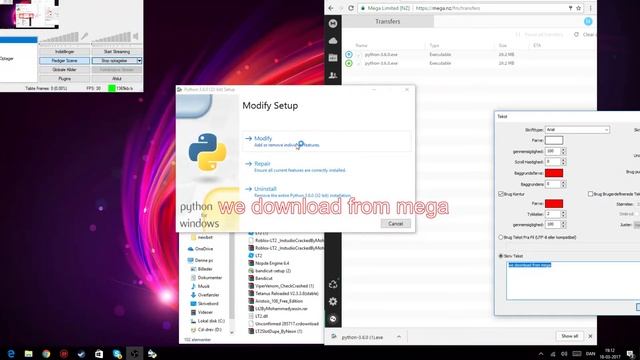
Task: Click the text entry box in Tekst dialog
Action: [573, 281]
